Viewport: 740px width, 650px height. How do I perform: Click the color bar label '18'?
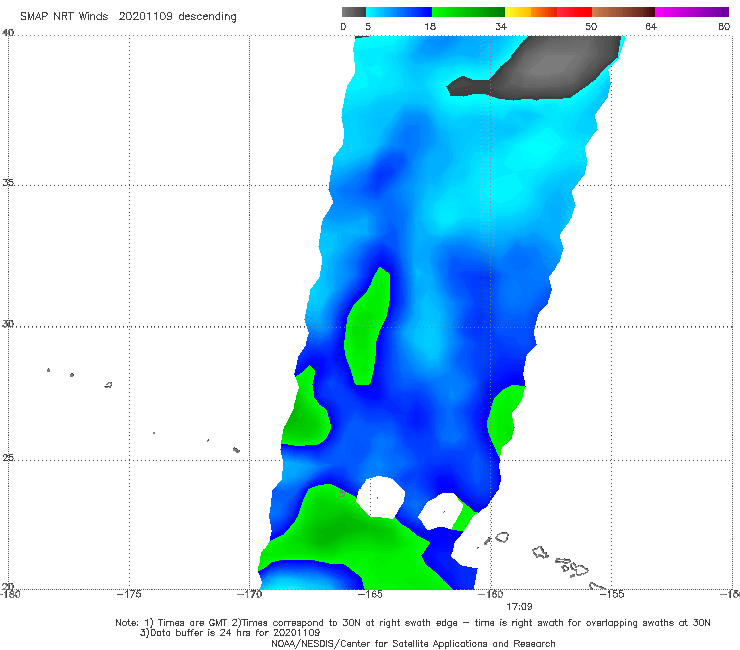(x=430, y=26)
